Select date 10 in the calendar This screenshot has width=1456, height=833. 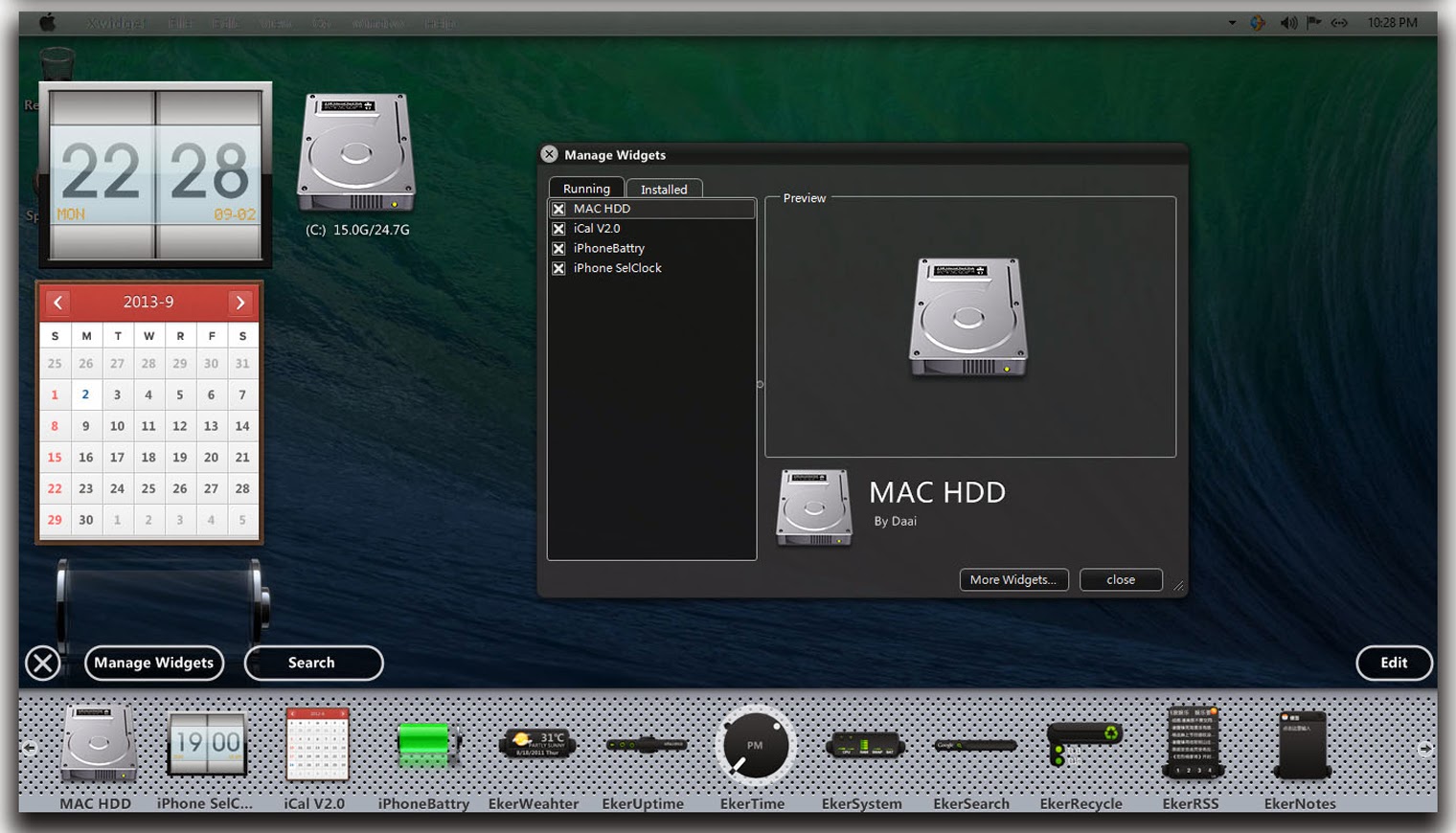(x=117, y=426)
